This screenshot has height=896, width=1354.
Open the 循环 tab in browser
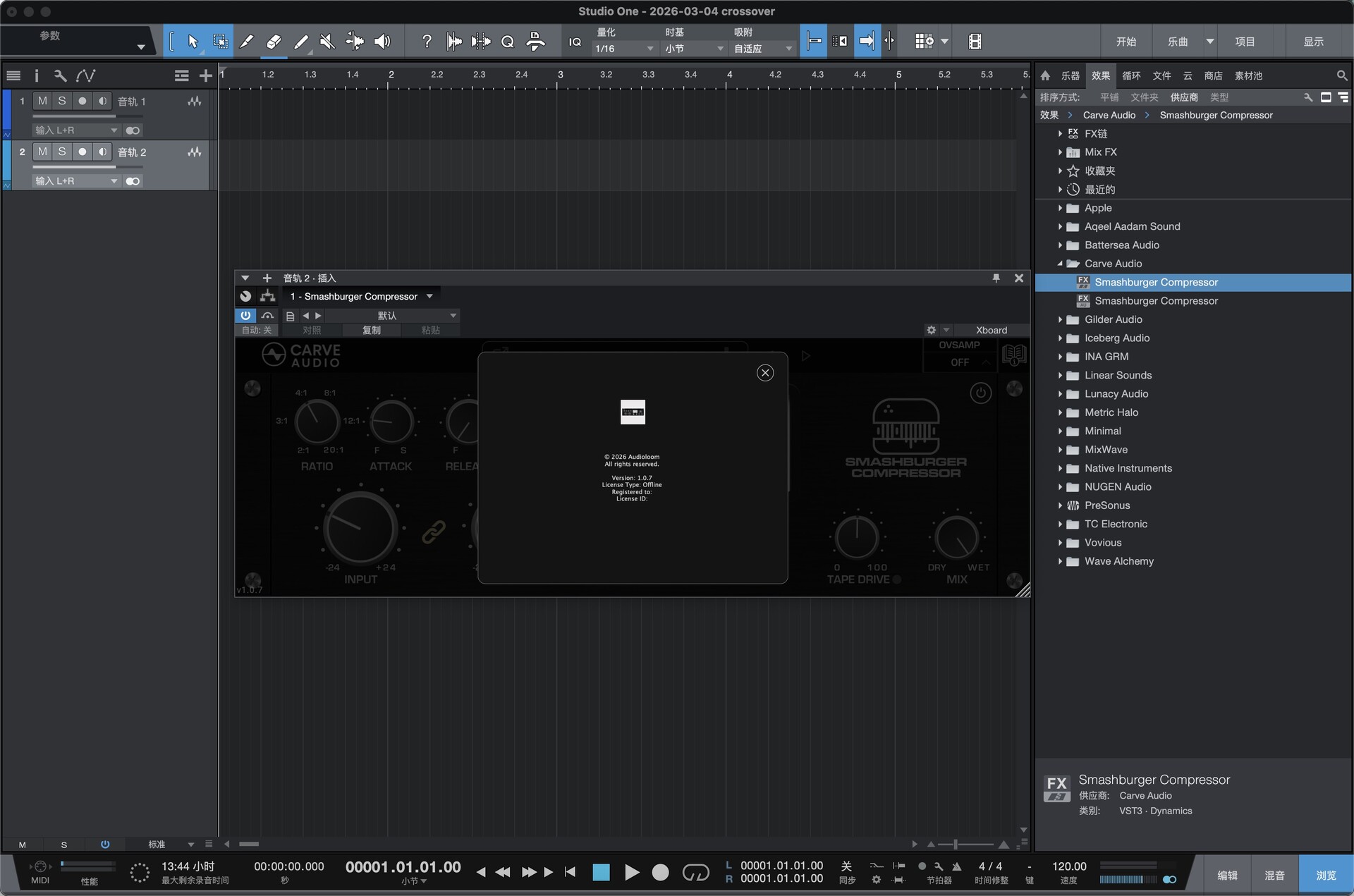1131,75
